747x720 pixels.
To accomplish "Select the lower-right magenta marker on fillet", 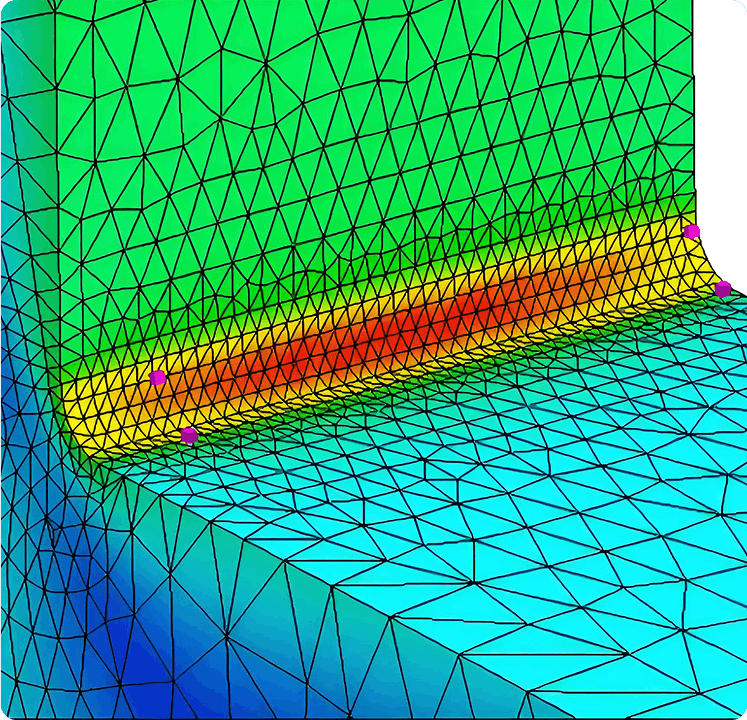I will [722, 289].
